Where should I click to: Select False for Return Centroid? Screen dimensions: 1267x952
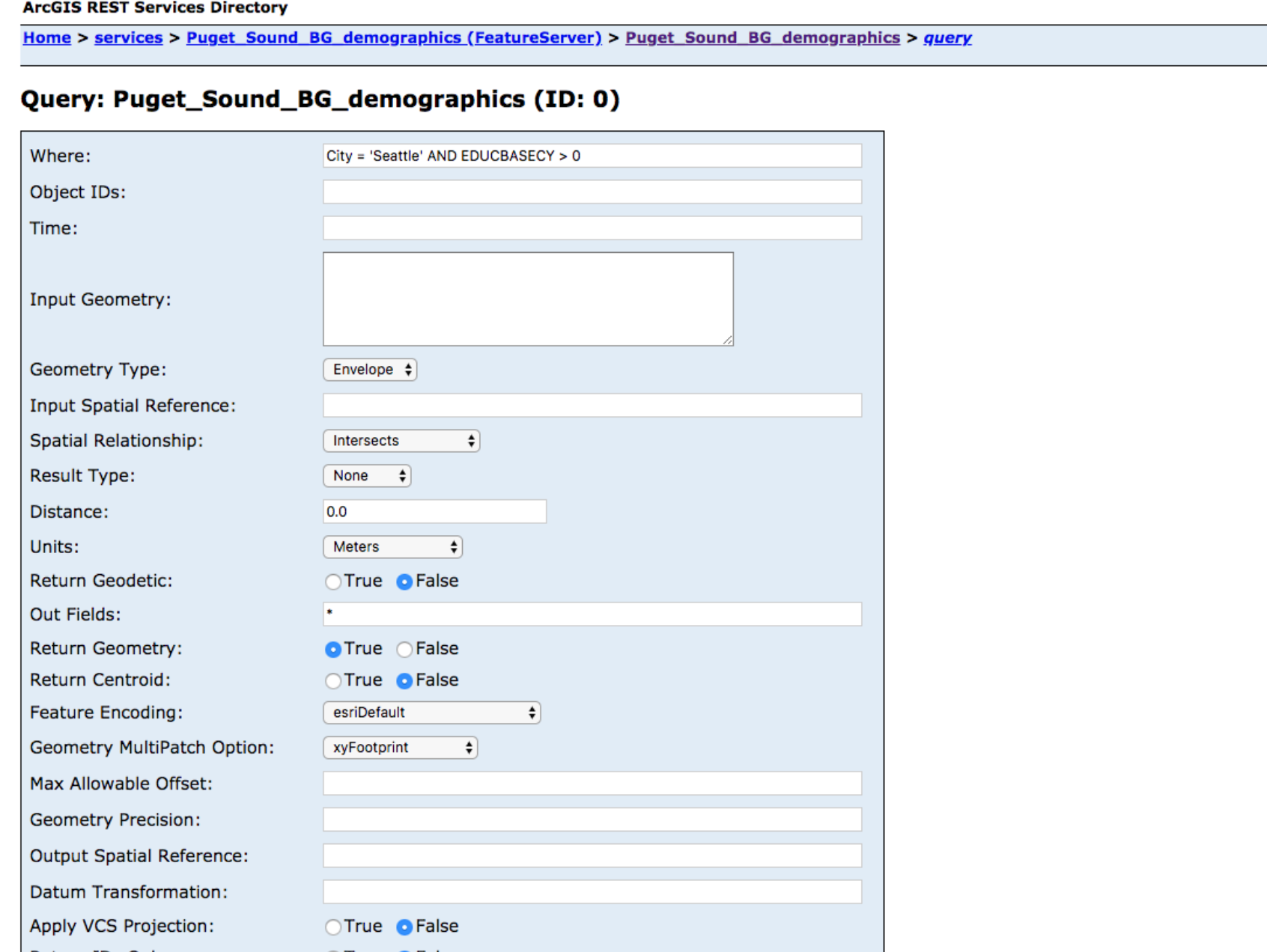coord(404,680)
